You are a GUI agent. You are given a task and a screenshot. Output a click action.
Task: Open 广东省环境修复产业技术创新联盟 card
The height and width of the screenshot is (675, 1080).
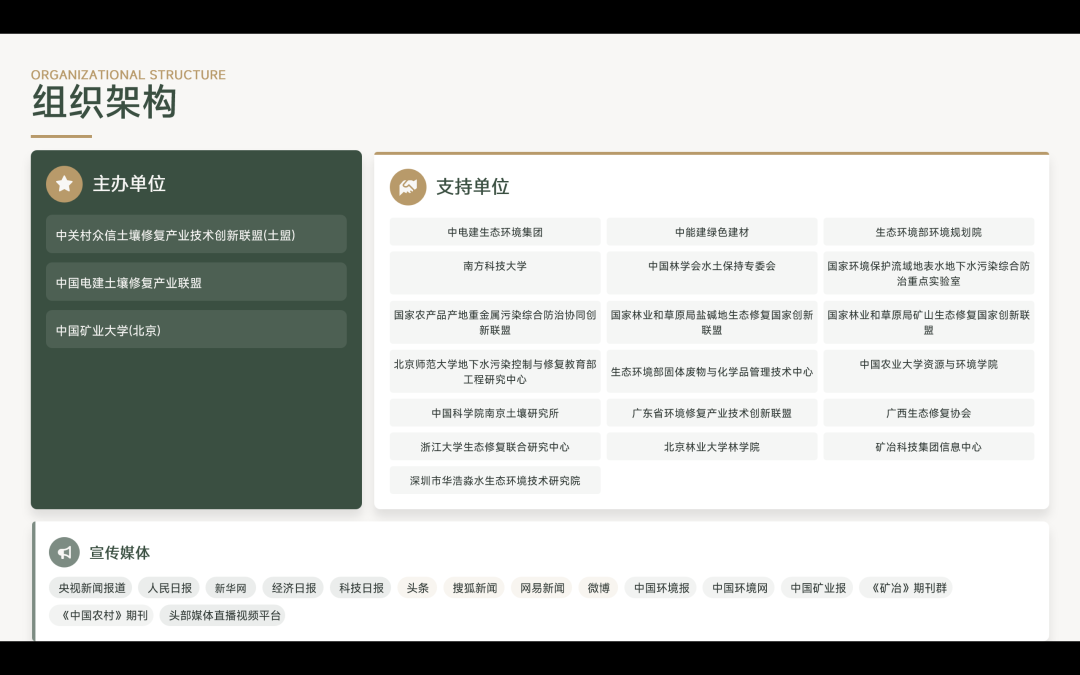tap(712, 413)
